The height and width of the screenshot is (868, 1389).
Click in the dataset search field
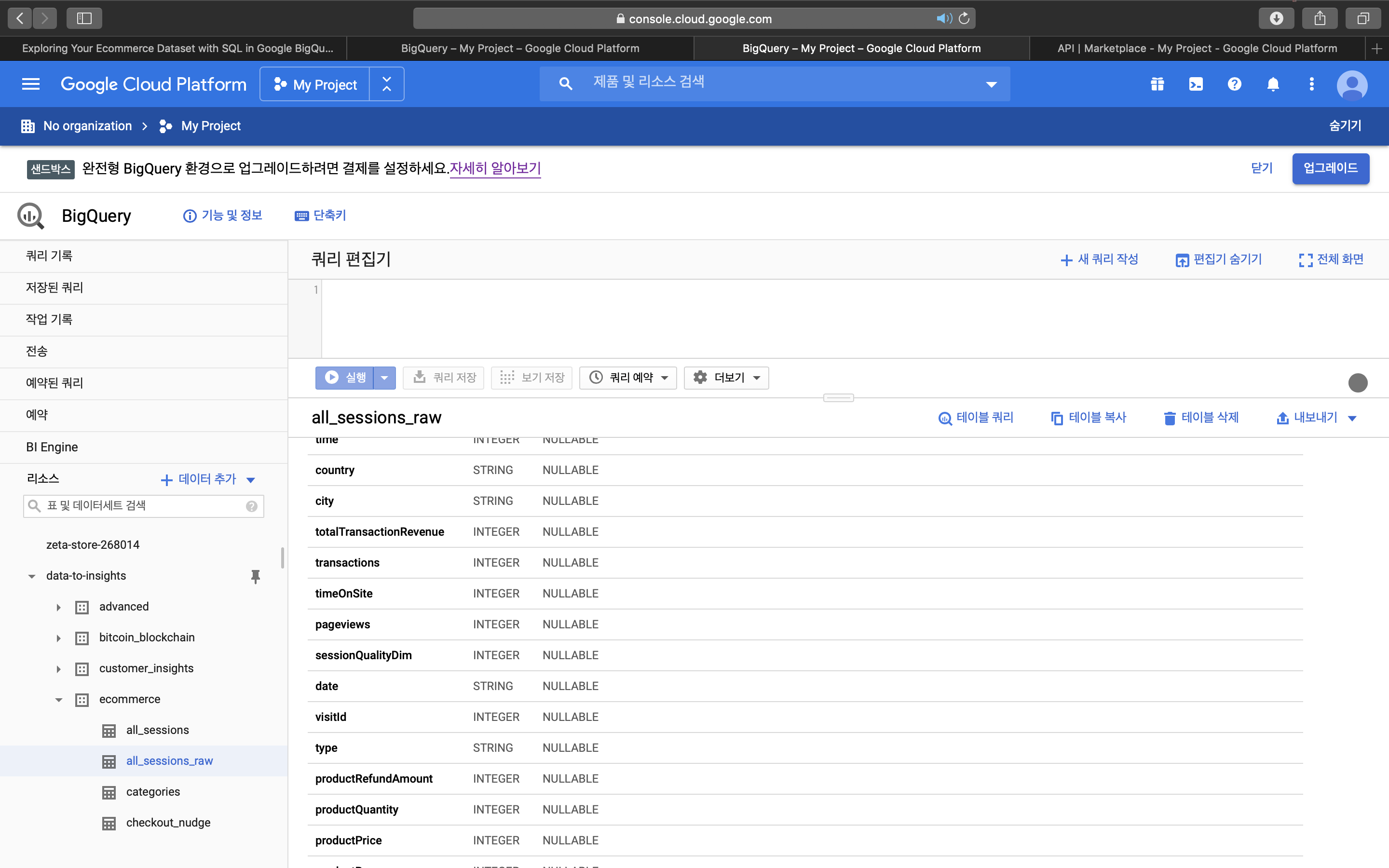[144, 506]
